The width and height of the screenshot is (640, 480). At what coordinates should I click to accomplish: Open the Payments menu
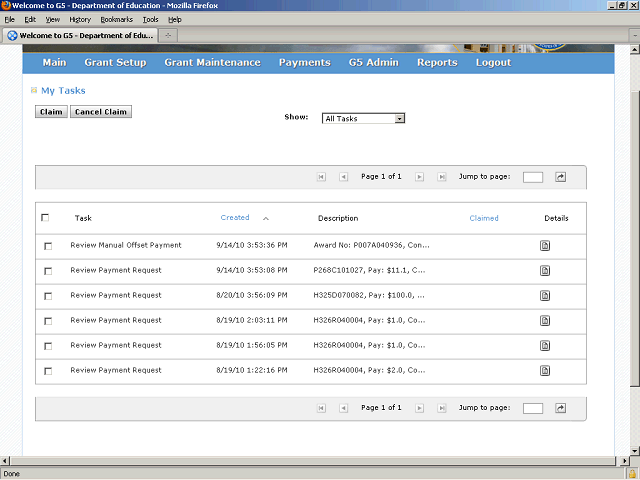click(304, 62)
